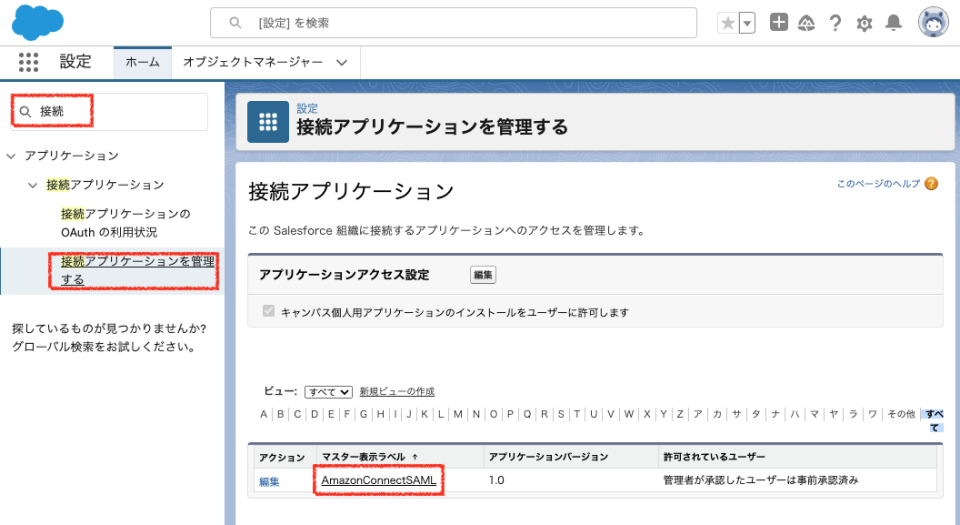Open the setup gear icon
This screenshot has width=960, height=525.
tap(864, 23)
